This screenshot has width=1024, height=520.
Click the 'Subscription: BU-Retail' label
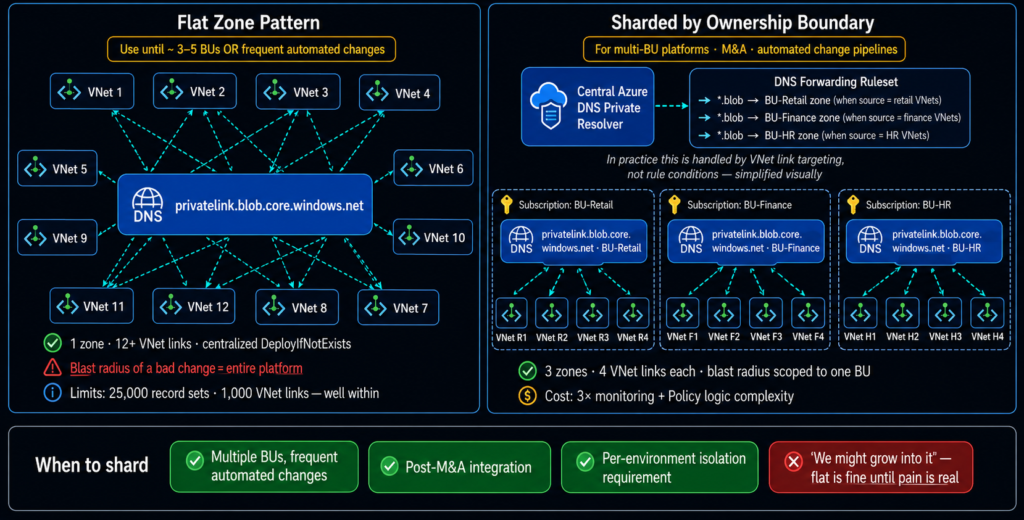(x=566, y=205)
